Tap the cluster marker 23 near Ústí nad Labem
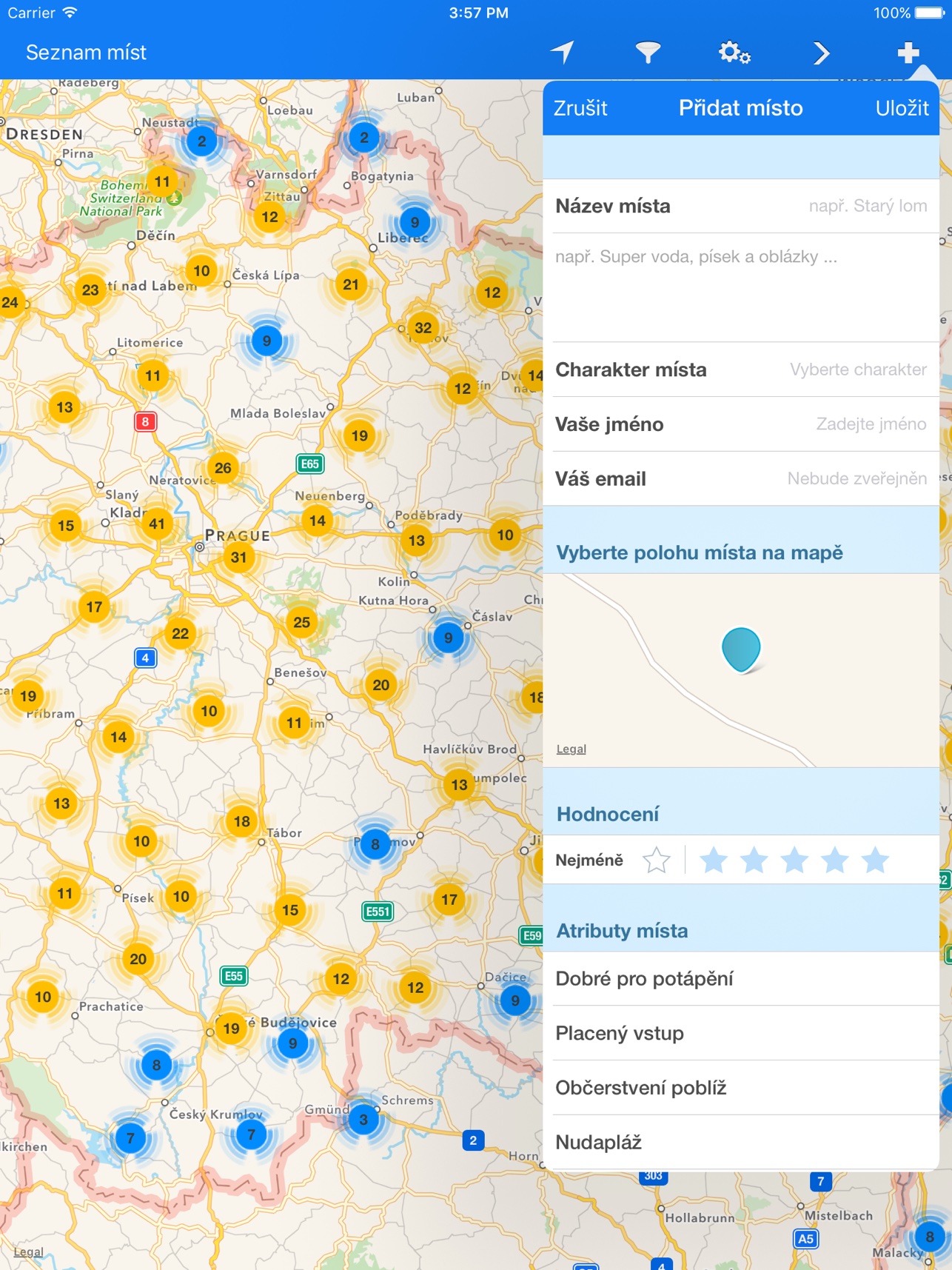The height and width of the screenshot is (1270, 952). pos(90,290)
